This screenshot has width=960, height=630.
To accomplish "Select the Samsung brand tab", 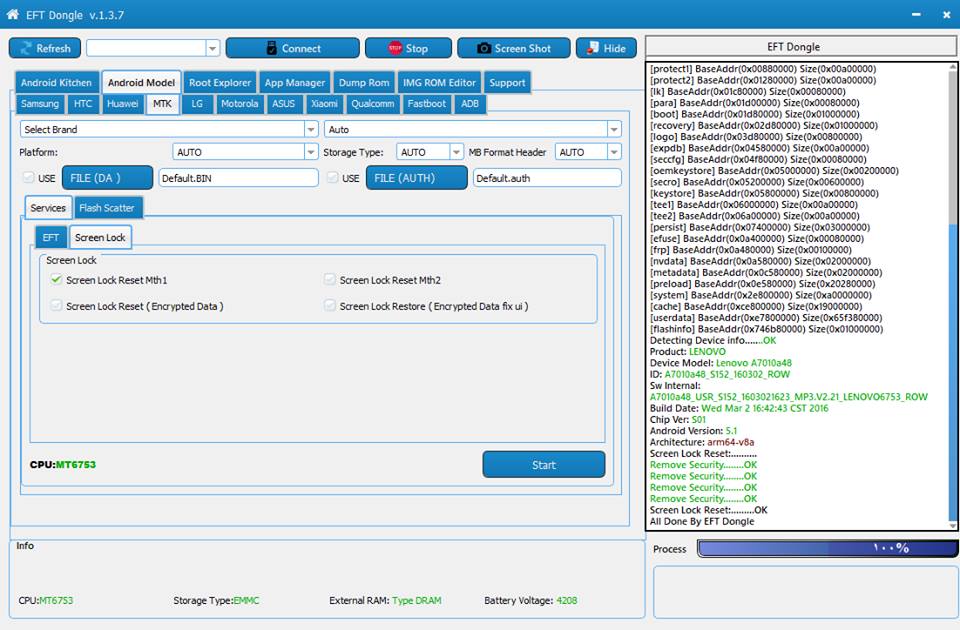I will (x=40, y=104).
